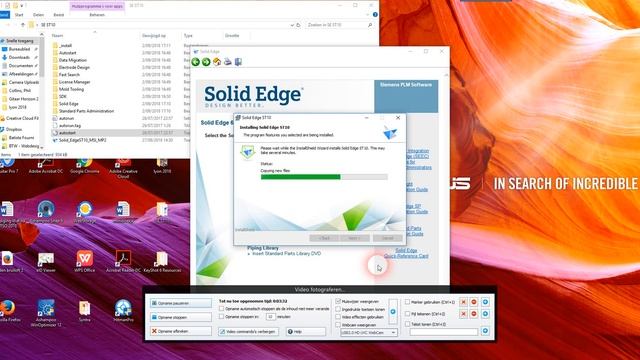Open Acrobat Reader DC desktop shortcut

(123, 262)
